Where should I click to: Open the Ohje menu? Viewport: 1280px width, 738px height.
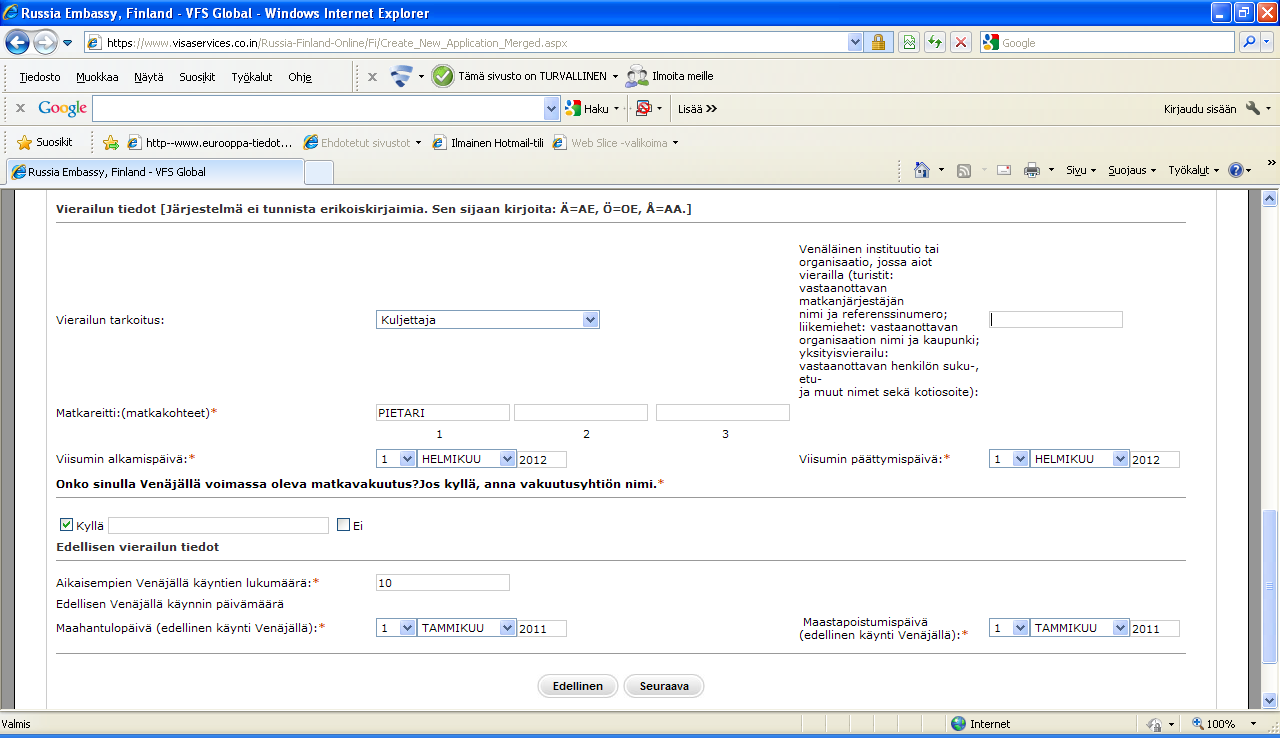pos(300,77)
